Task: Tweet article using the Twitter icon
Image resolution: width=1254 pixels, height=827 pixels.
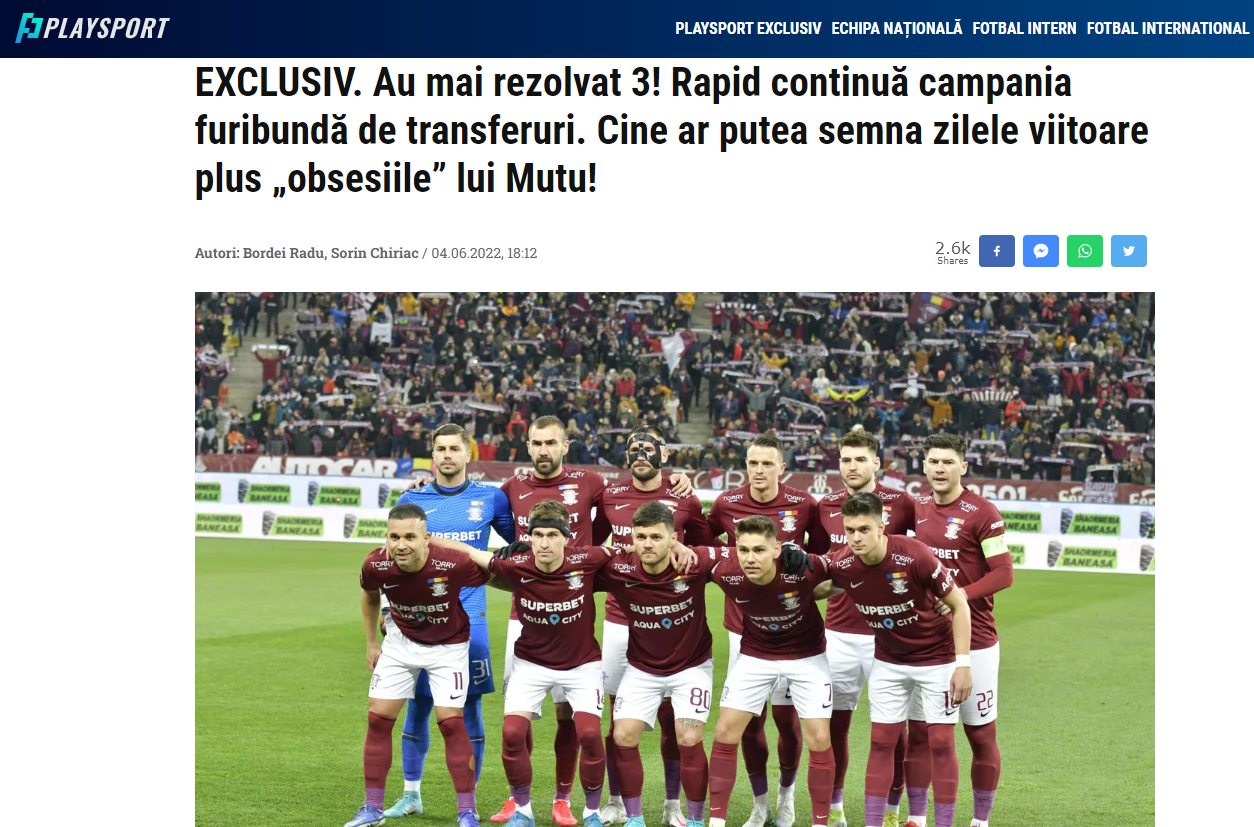Action: [1129, 251]
